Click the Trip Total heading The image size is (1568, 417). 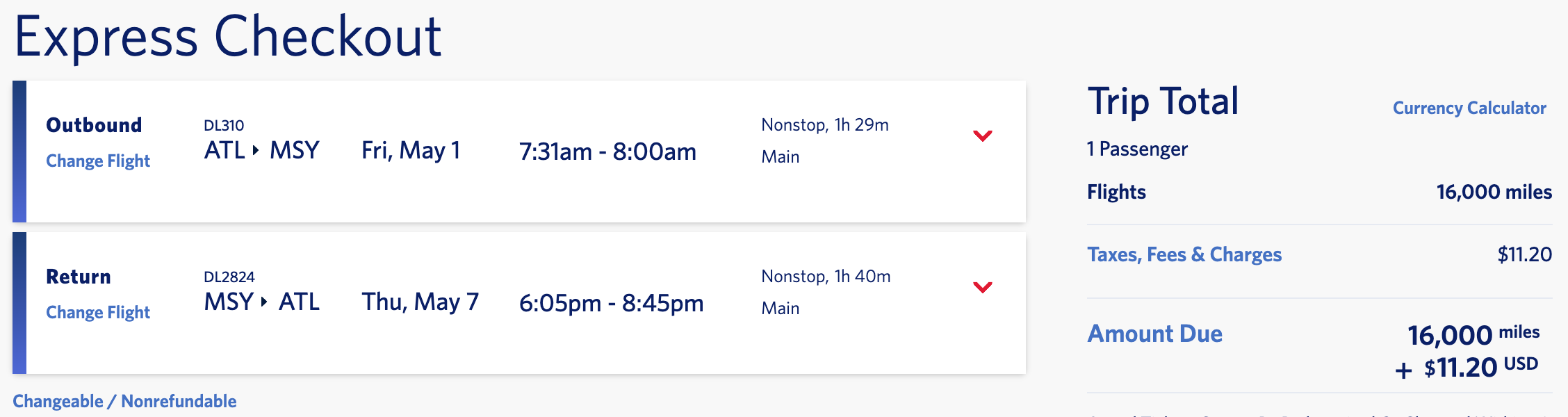(x=1163, y=101)
